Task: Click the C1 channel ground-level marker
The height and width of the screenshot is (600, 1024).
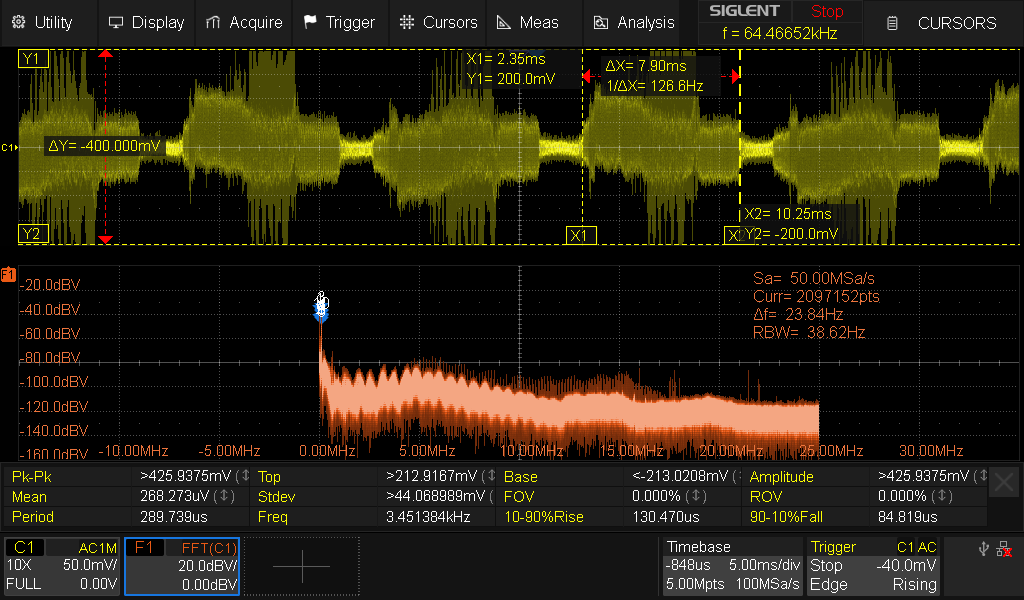Action: [x=9, y=148]
